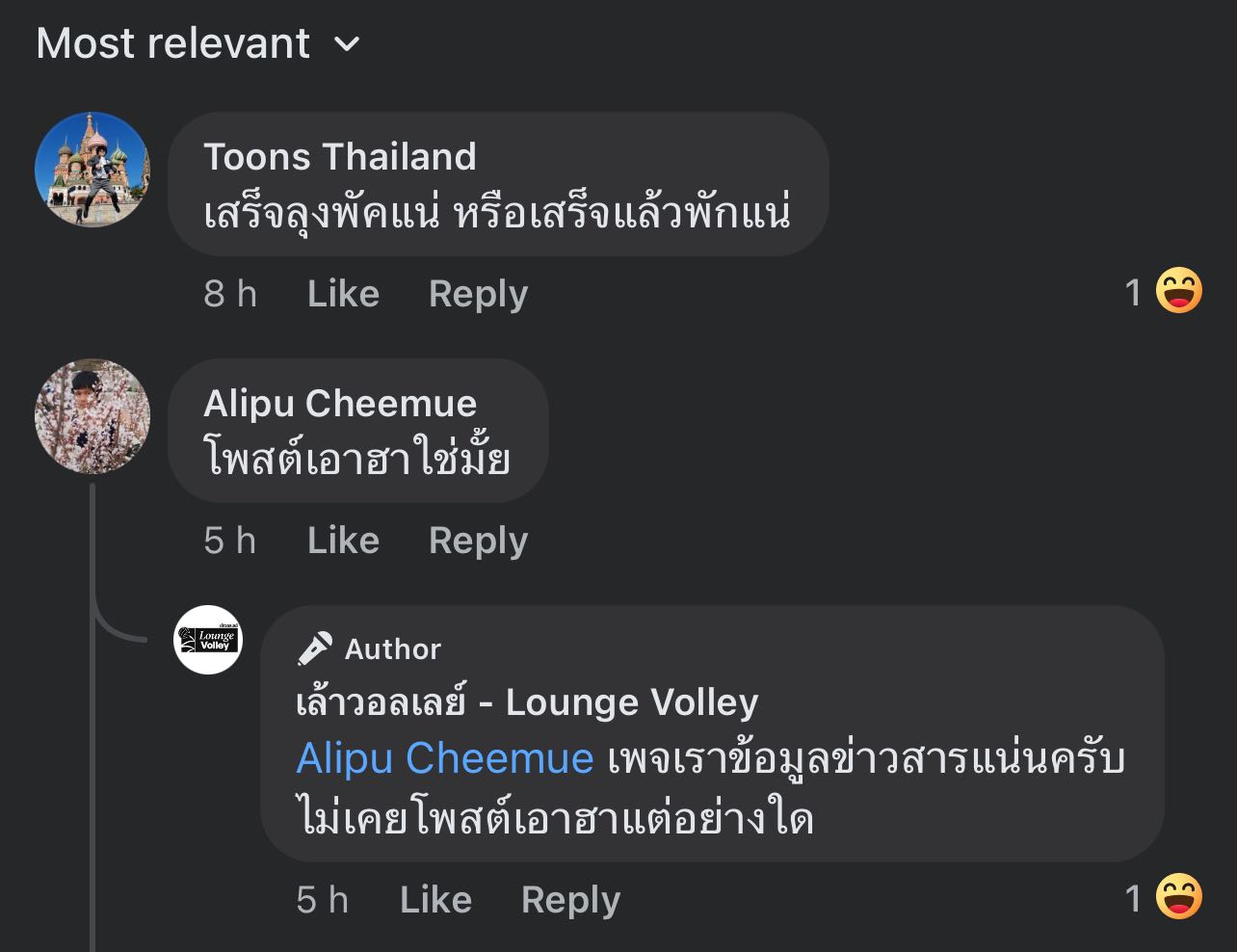
Task: Open the Most relevant sort dropdown
Action: coord(173,43)
